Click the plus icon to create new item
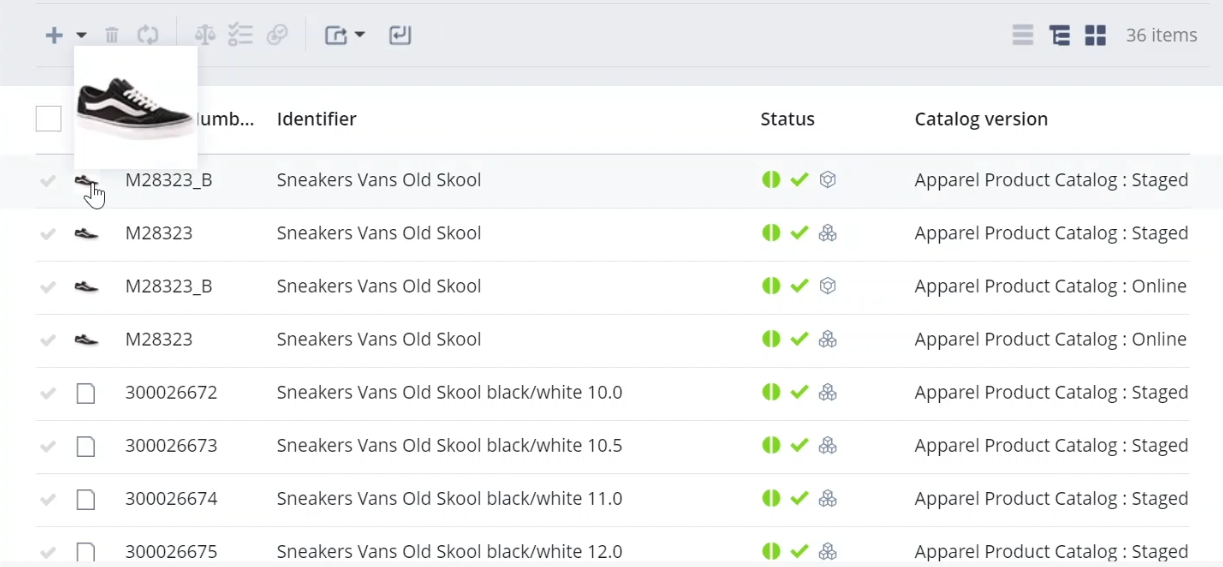 54,35
